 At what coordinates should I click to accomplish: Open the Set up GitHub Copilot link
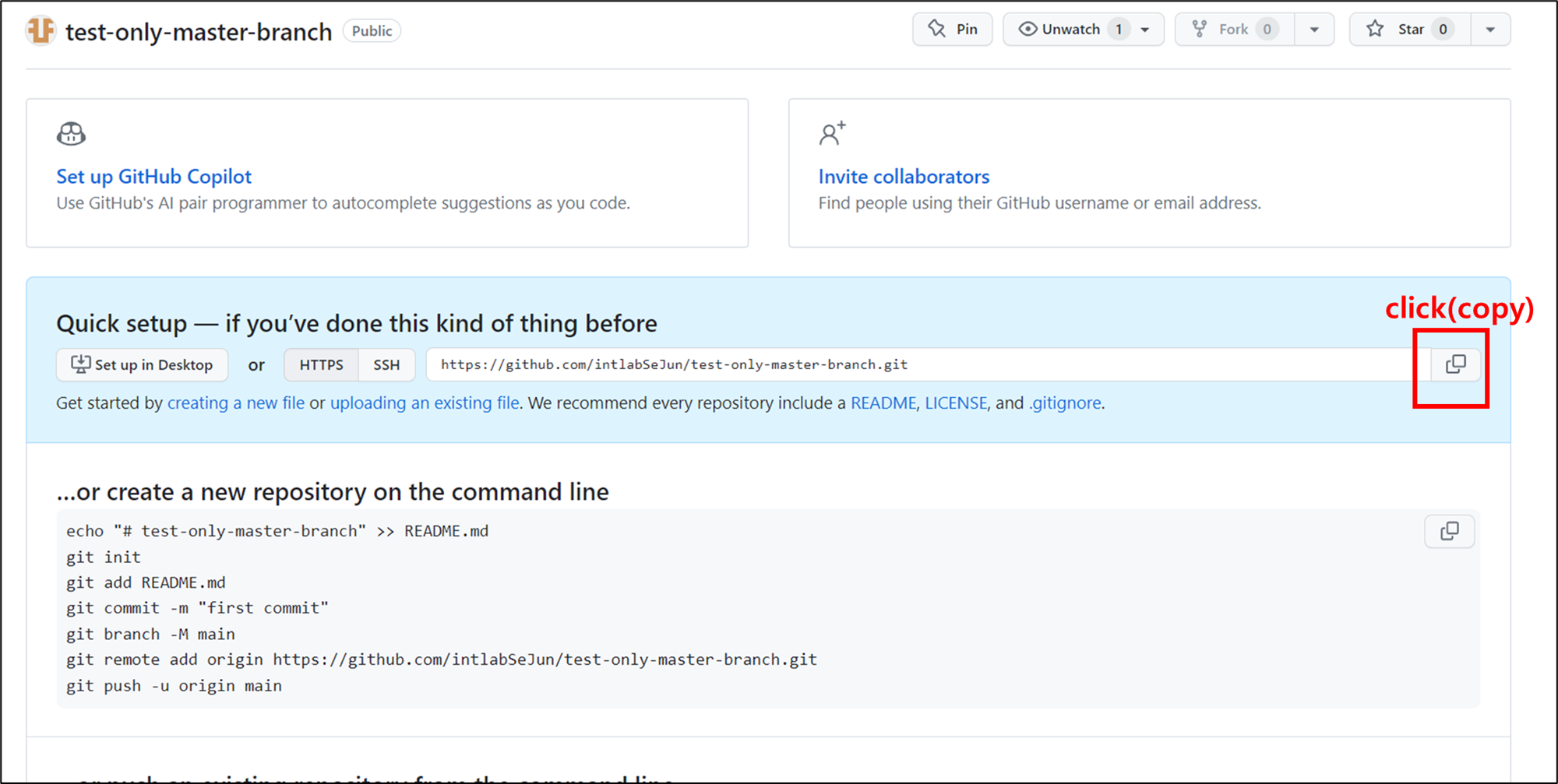coord(153,177)
